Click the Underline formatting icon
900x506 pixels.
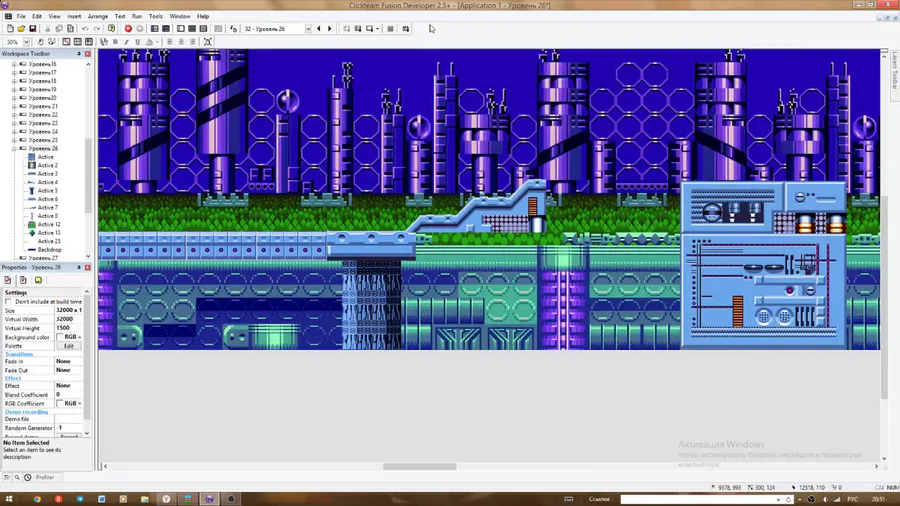click(138, 42)
